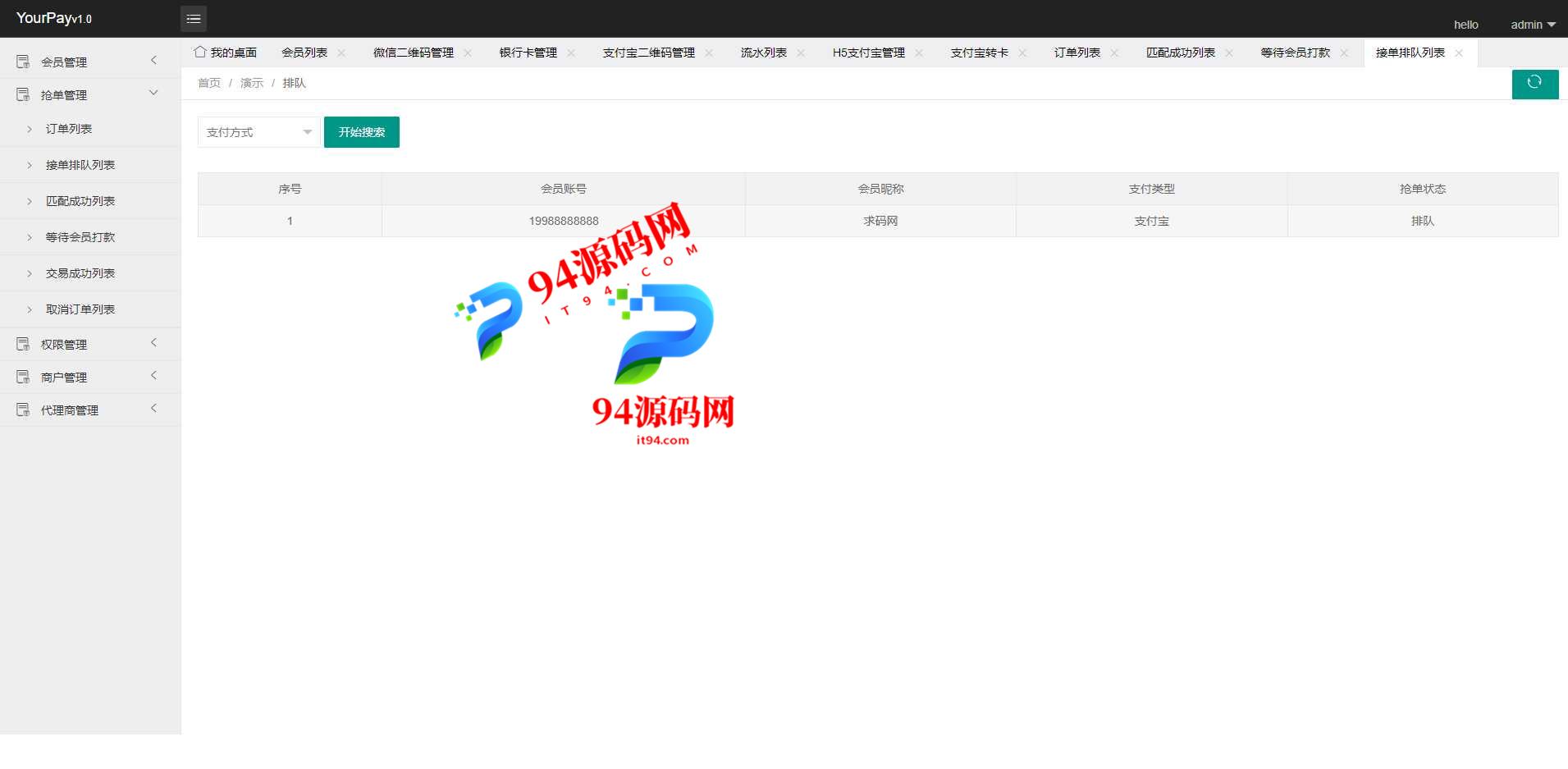This screenshot has width=1568, height=769.
Task: Click the YourPay logo text
Action: (x=54, y=18)
